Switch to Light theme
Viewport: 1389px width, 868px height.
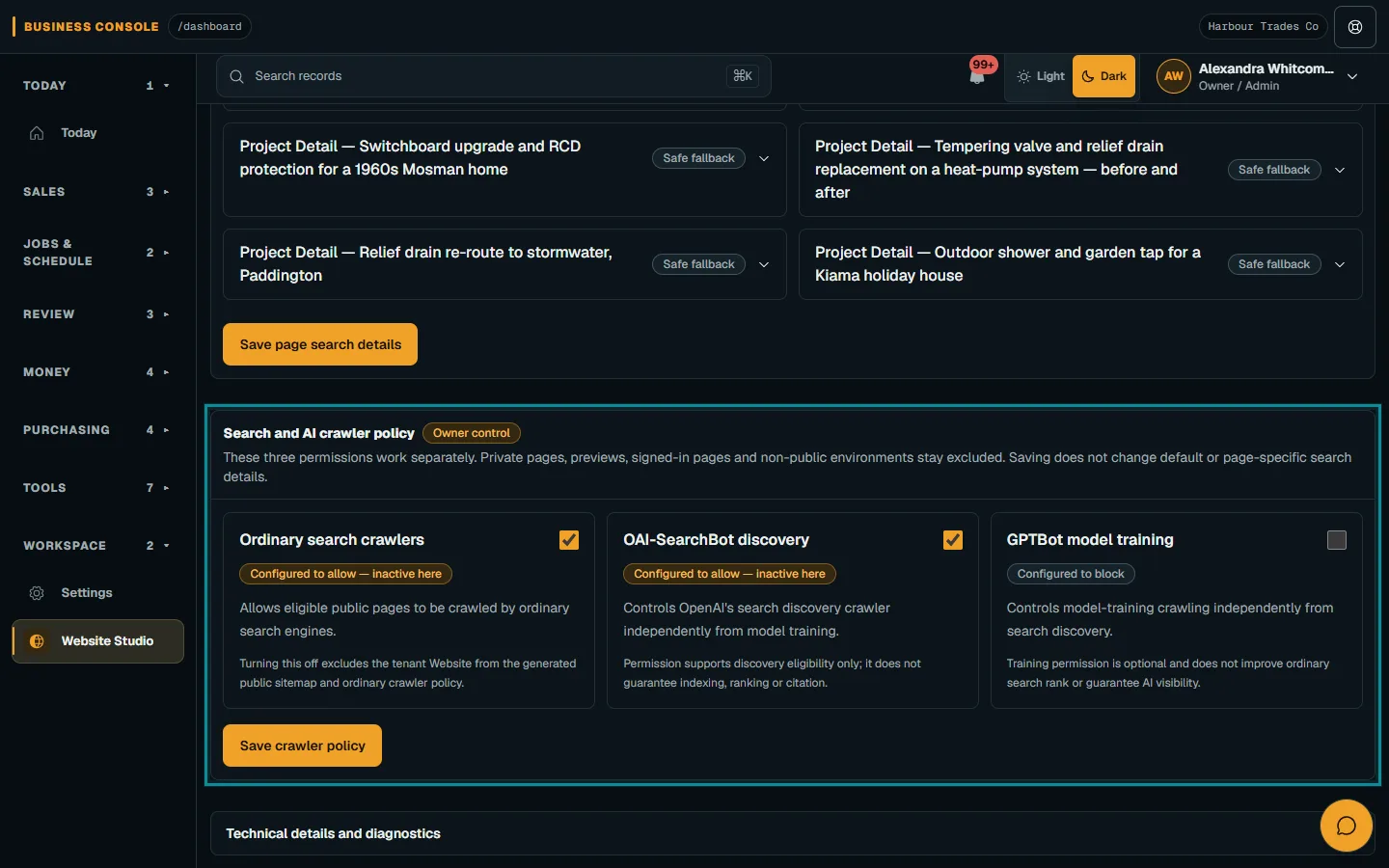(x=1040, y=76)
